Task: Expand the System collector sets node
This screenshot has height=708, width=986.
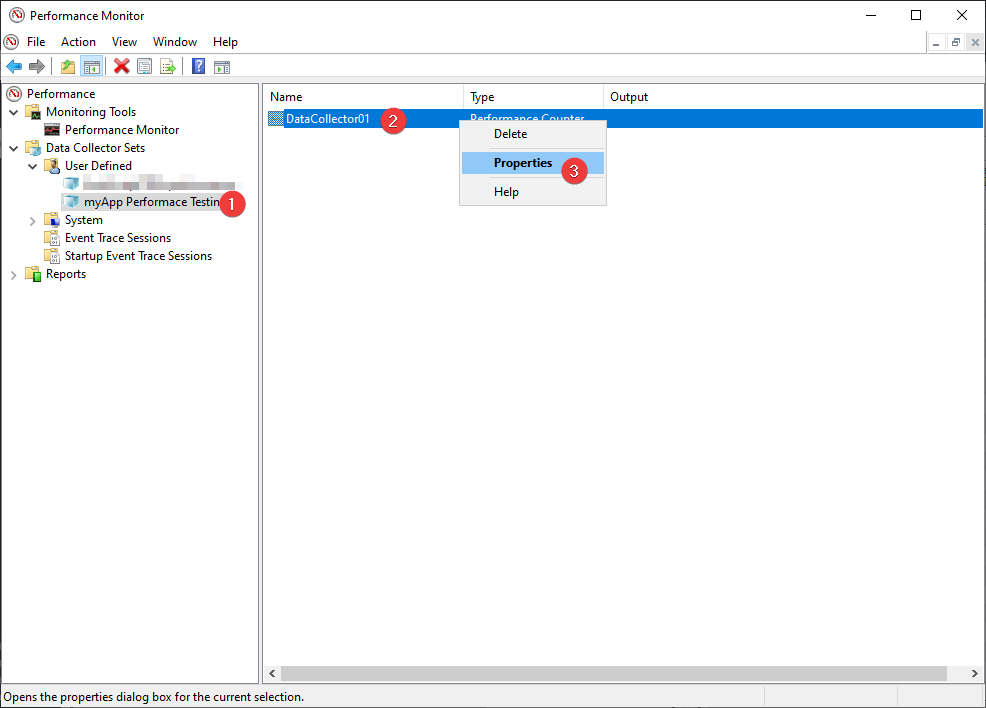Action: click(x=33, y=220)
